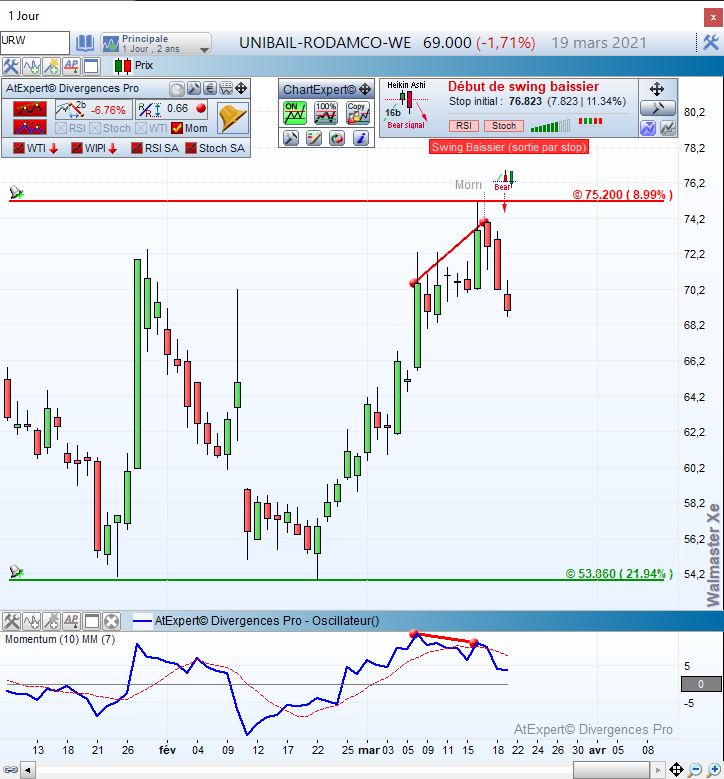The image size is (724, 779).
Task: Zoom in with magnifier plus icon
Action: pos(714,770)
